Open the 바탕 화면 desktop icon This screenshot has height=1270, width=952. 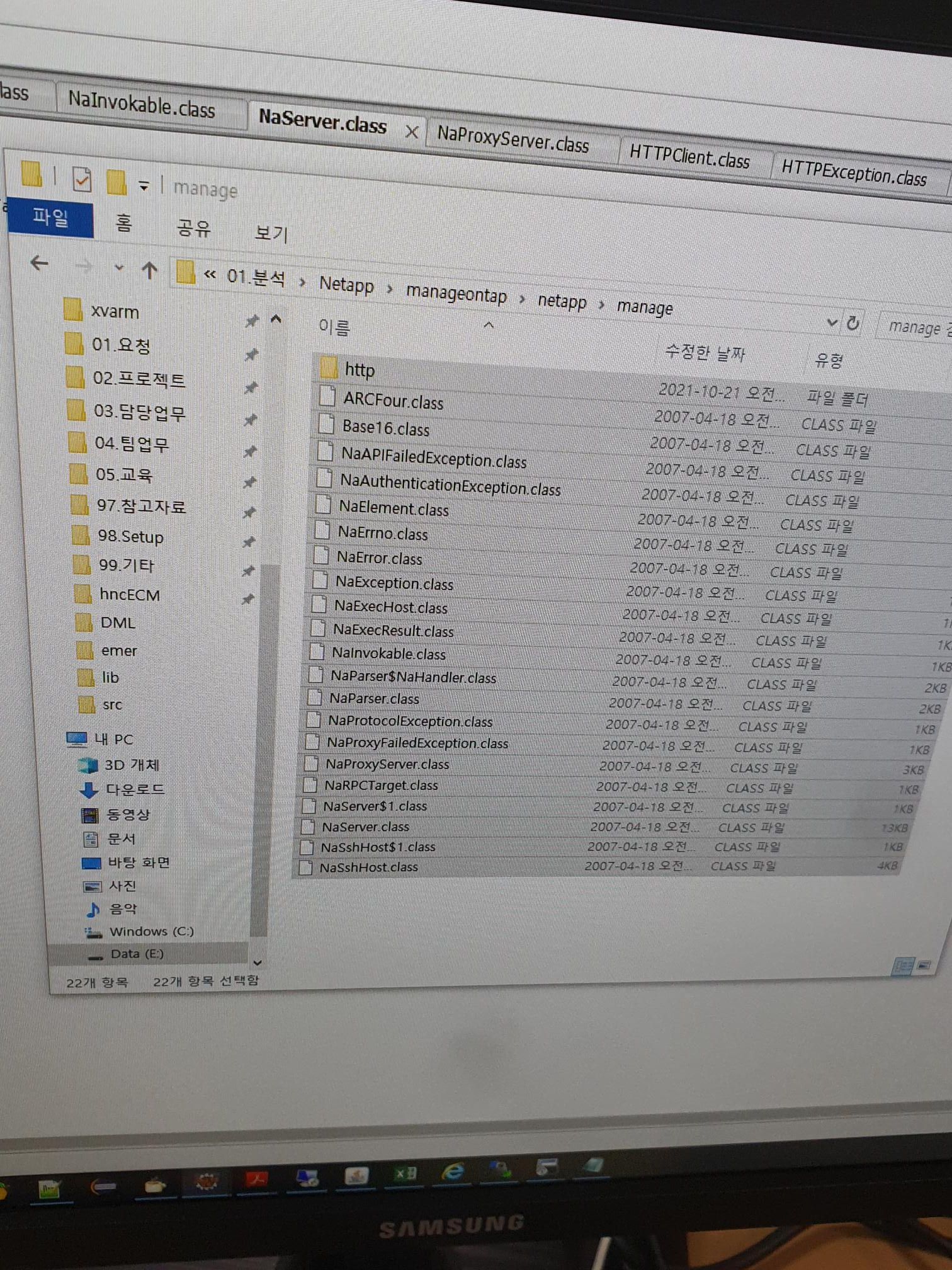[92, 862]
